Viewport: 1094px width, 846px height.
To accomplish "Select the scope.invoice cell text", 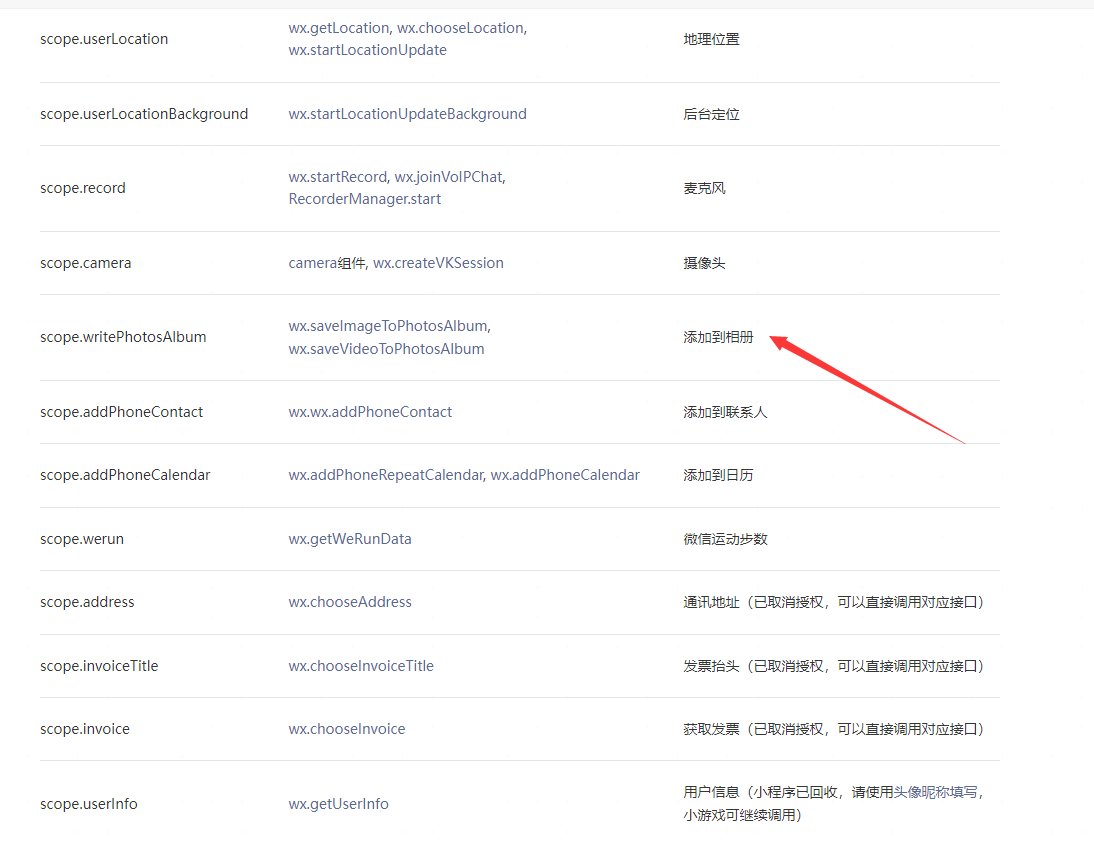I will coord(85,729).
